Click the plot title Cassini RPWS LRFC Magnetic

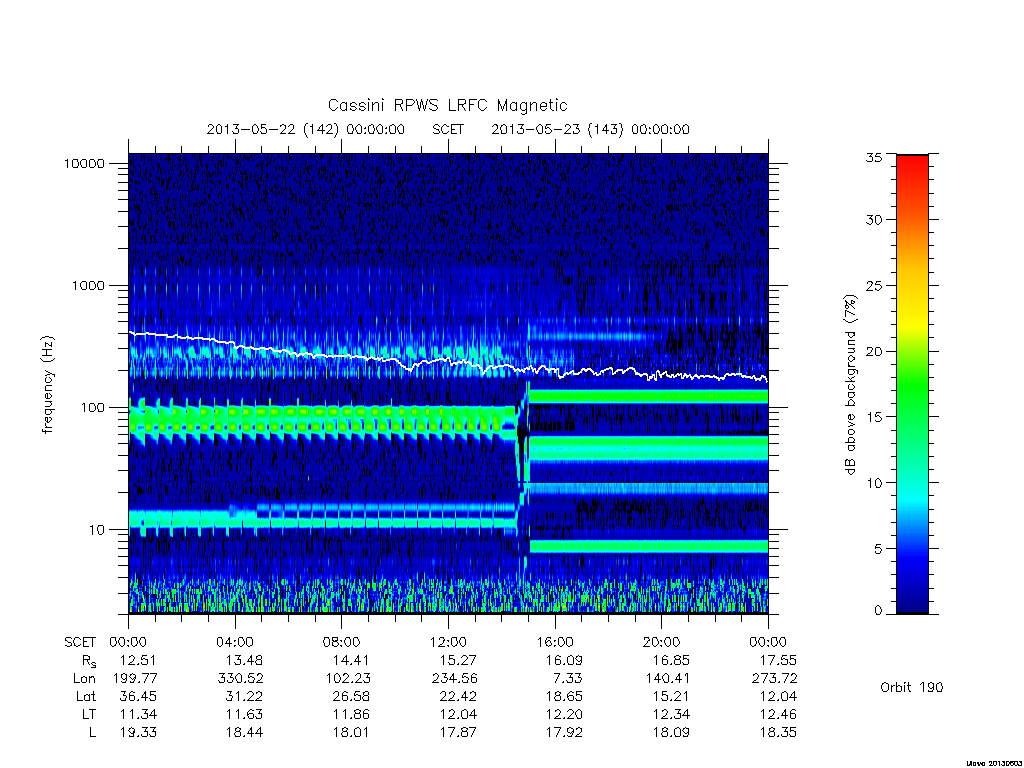click(447, 105)
